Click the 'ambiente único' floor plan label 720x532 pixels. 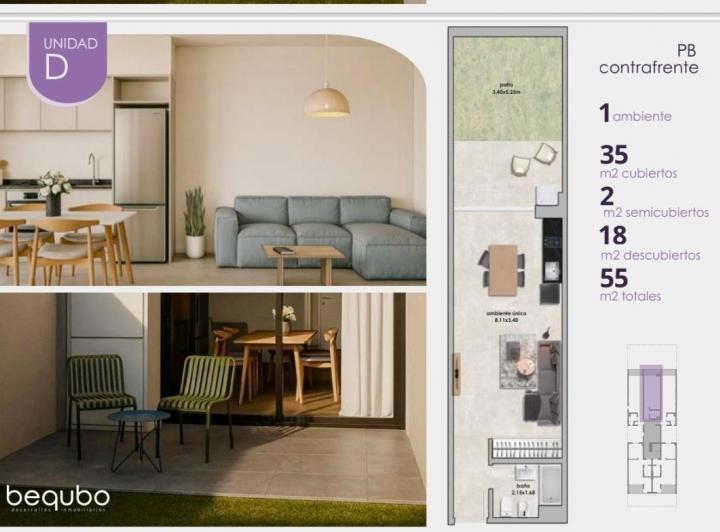coord(506,316)
